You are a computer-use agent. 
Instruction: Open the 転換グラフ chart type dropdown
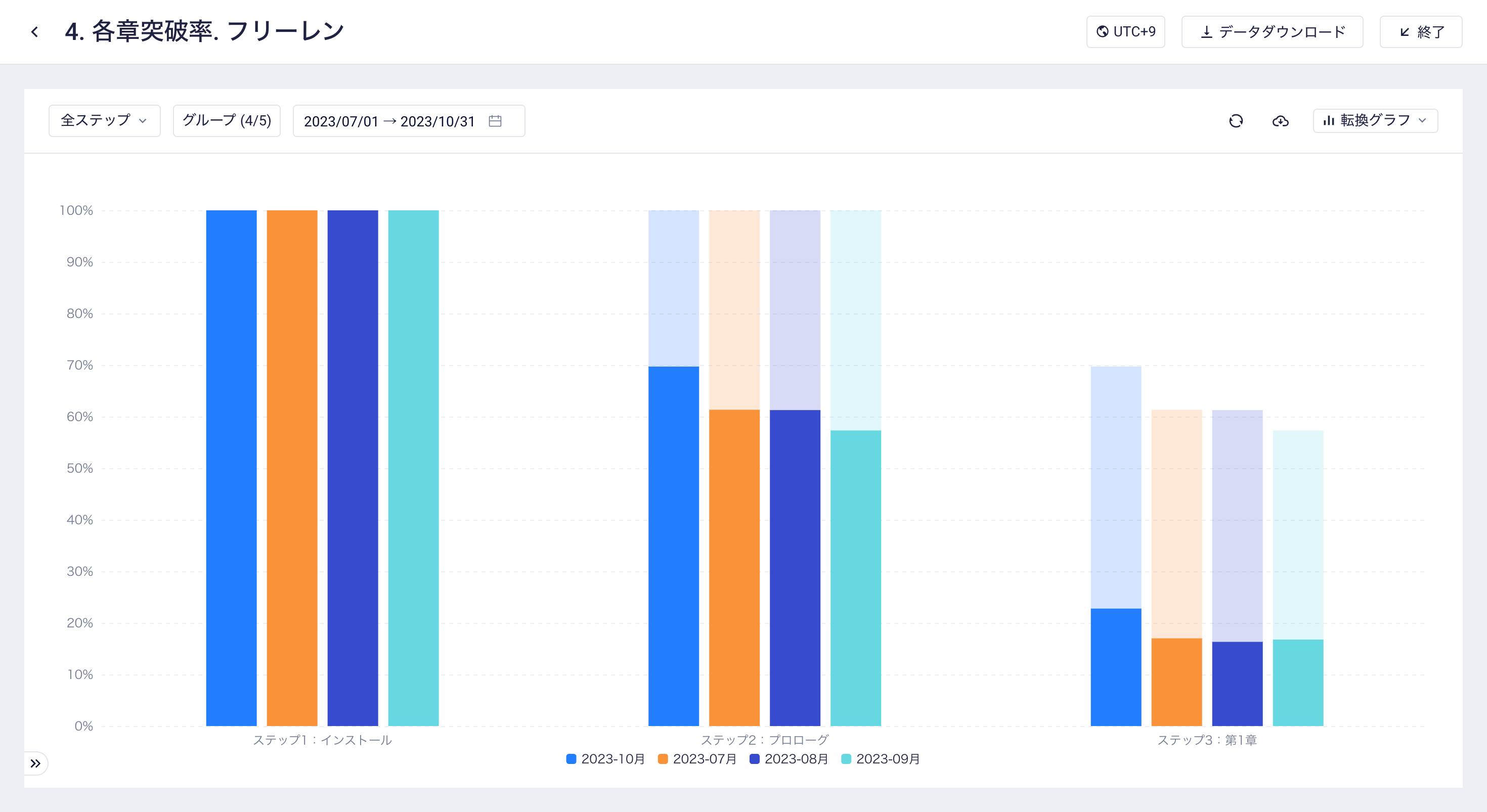coord(1375,121)
